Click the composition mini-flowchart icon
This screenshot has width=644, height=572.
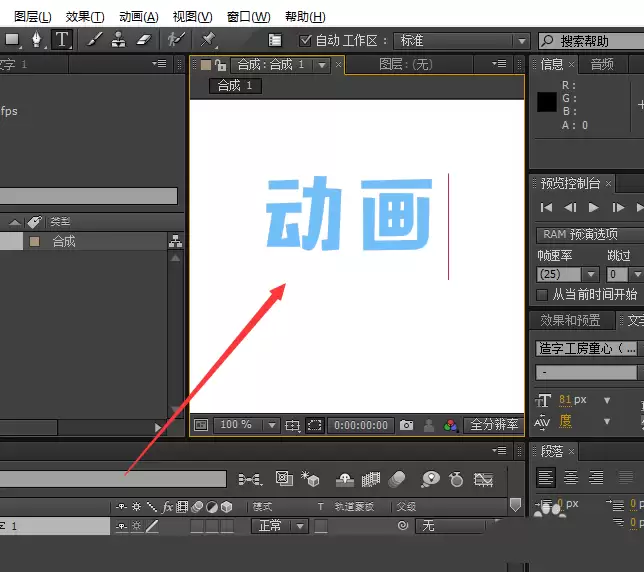click(250, 479)
